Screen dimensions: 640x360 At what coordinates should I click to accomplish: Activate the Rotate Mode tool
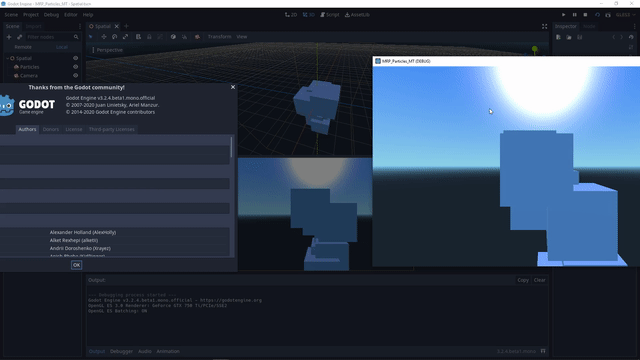(x=115, y=37)
